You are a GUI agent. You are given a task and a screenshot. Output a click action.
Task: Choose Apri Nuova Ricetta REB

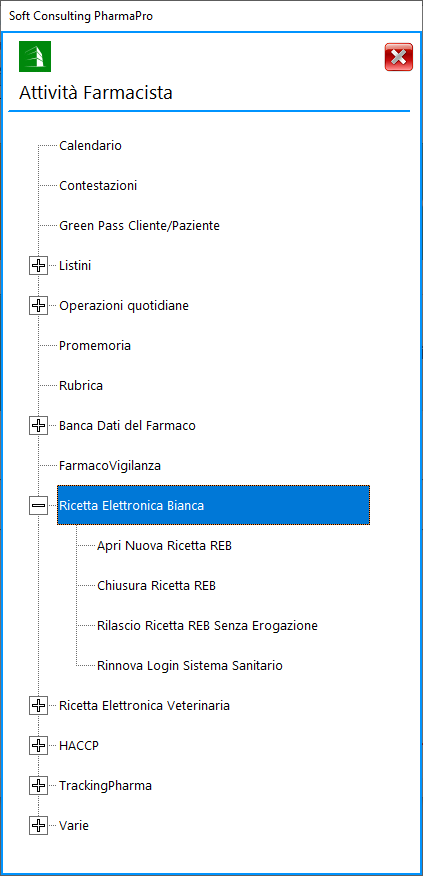[164, 546]
